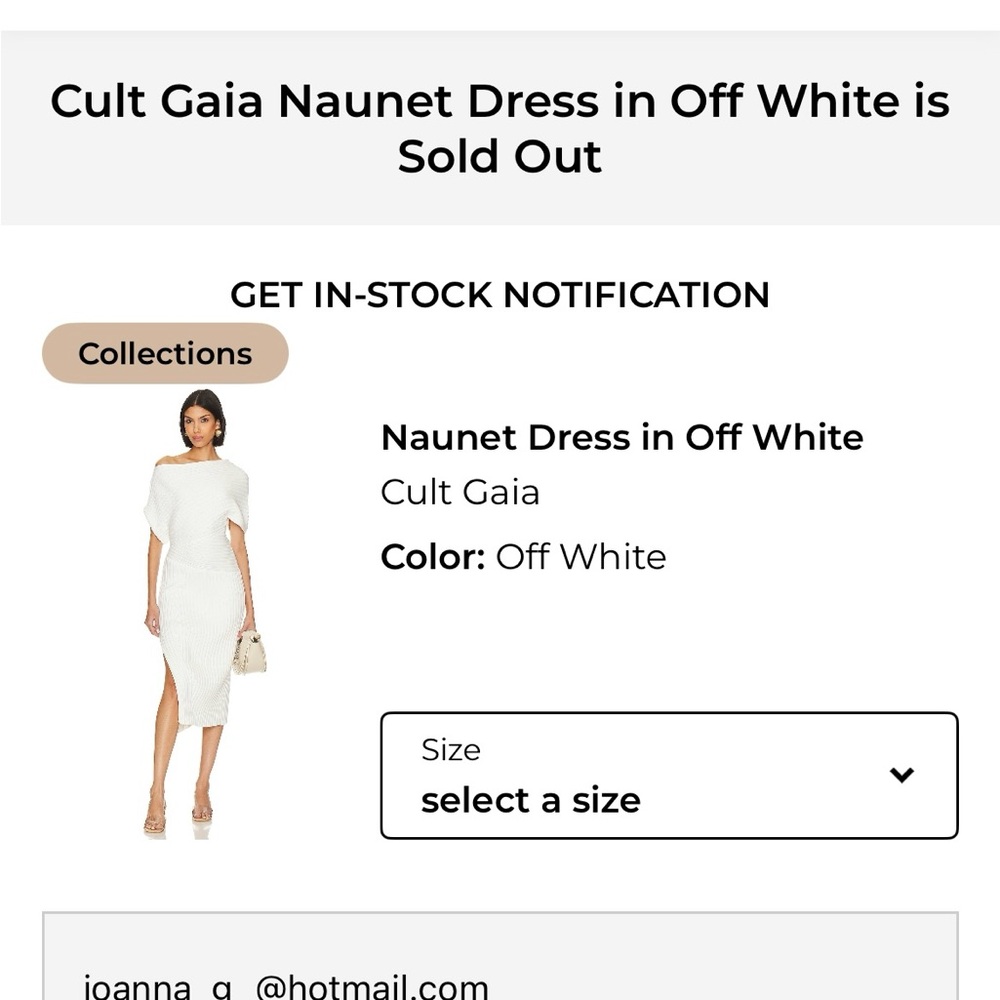Open the dropdown chevron icon on size selector
1000x1000 pixels.
pyautogui.click(x=901, y=774)
